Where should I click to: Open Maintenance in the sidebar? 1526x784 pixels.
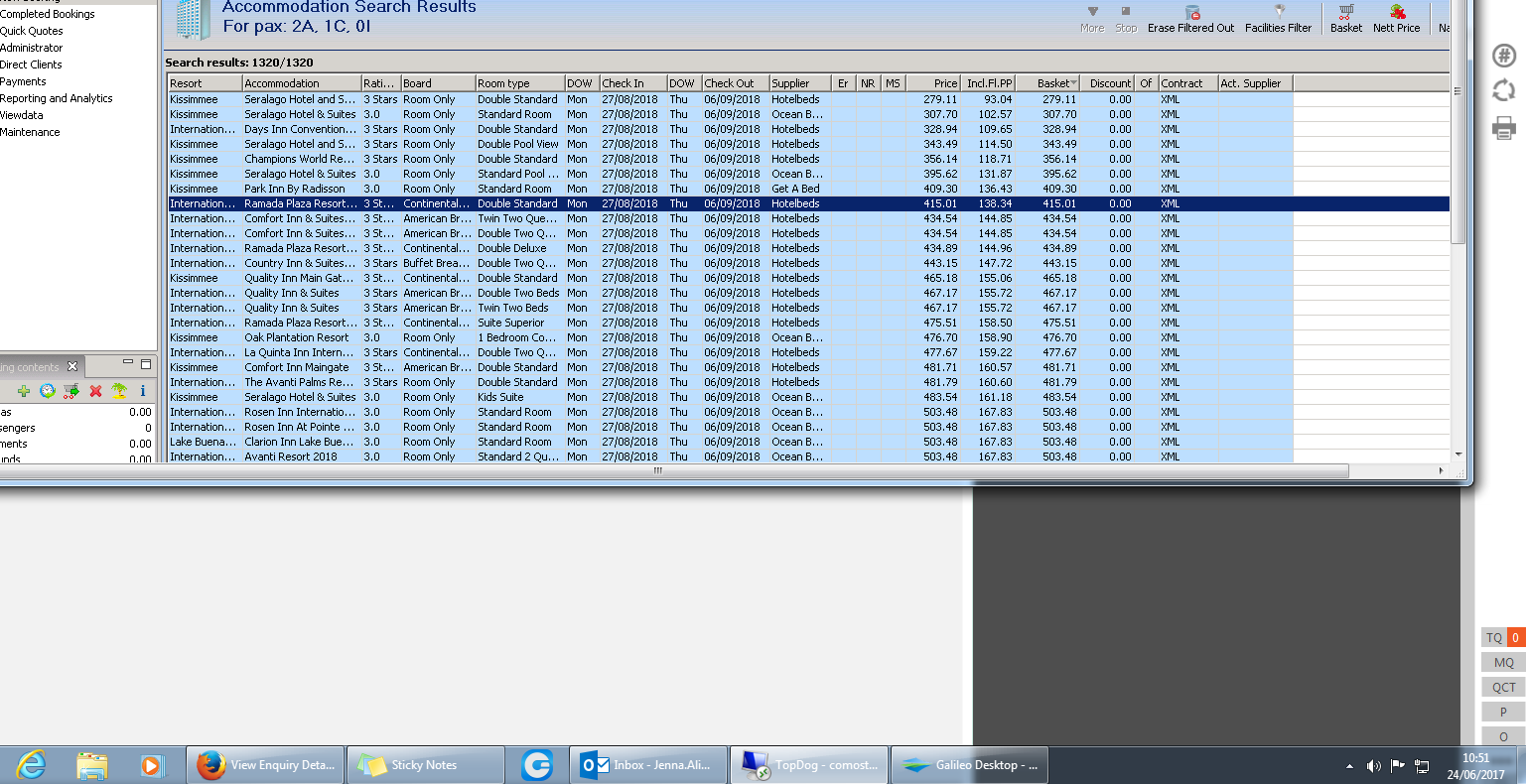pyautogui.click(x=30, y=132)
